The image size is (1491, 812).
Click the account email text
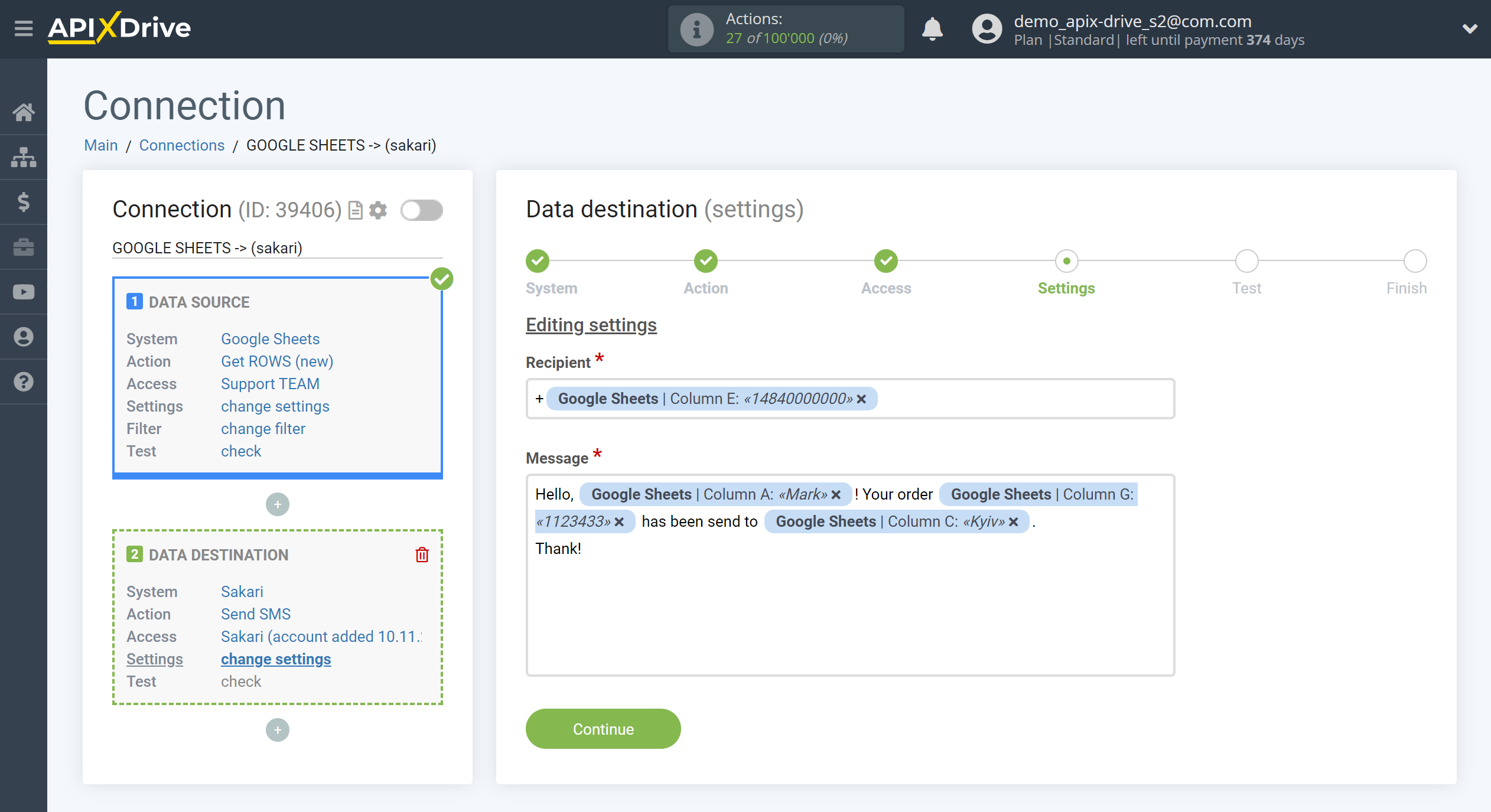(x=1132, y=21)
